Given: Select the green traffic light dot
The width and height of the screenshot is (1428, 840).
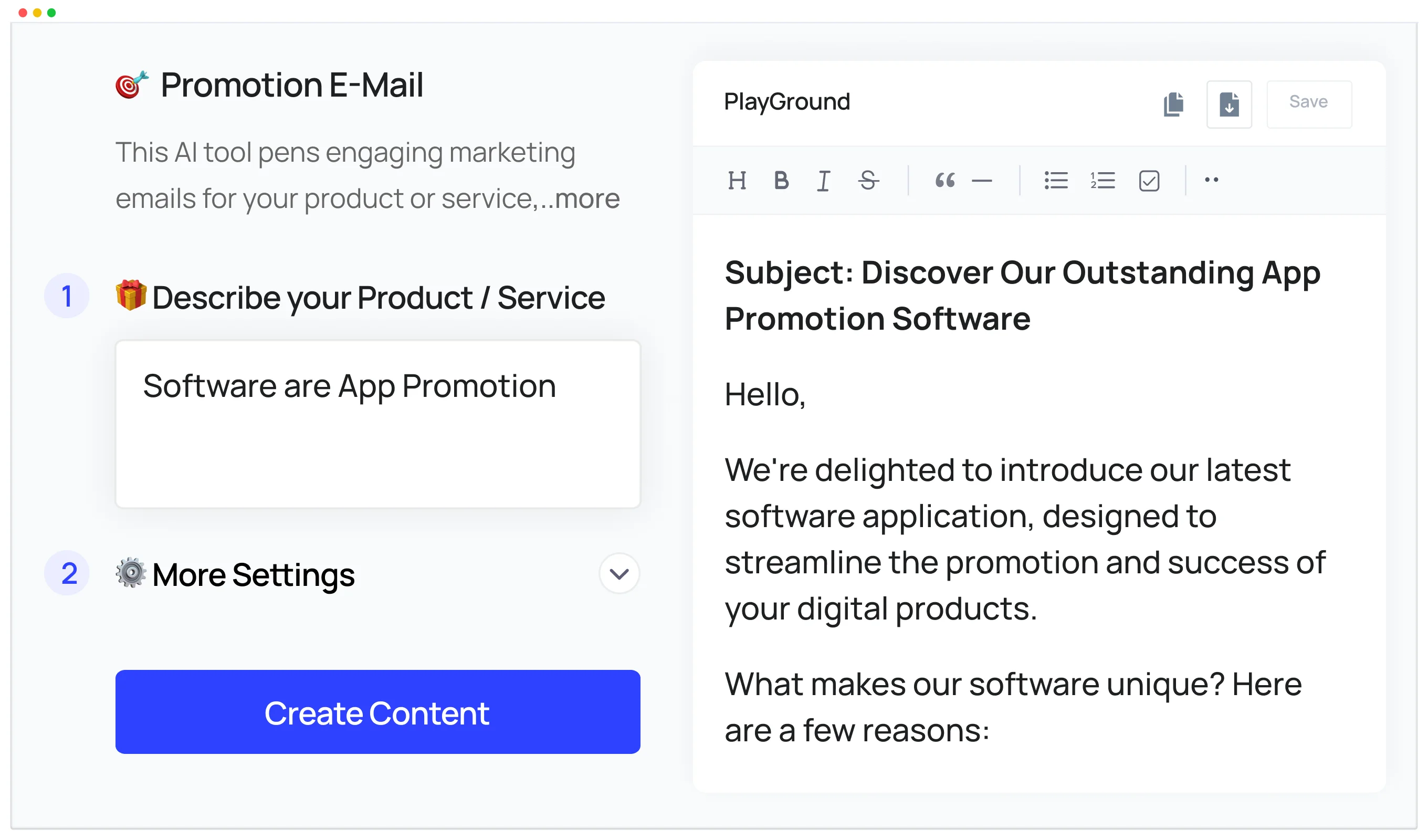Looking at the screenshot, I should pos(51,12).
